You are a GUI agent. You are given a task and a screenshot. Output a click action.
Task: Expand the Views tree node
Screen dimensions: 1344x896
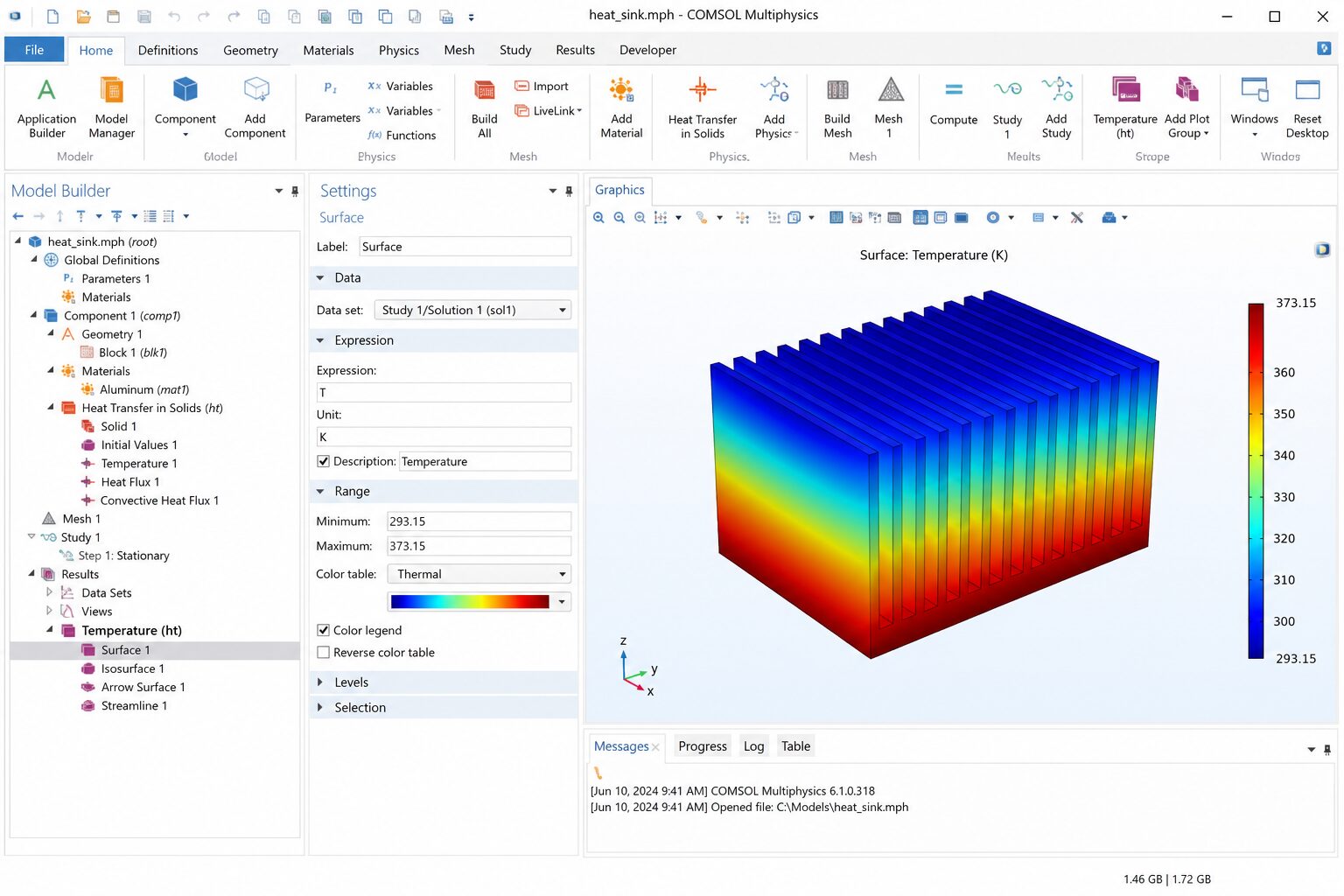(49, 611)
